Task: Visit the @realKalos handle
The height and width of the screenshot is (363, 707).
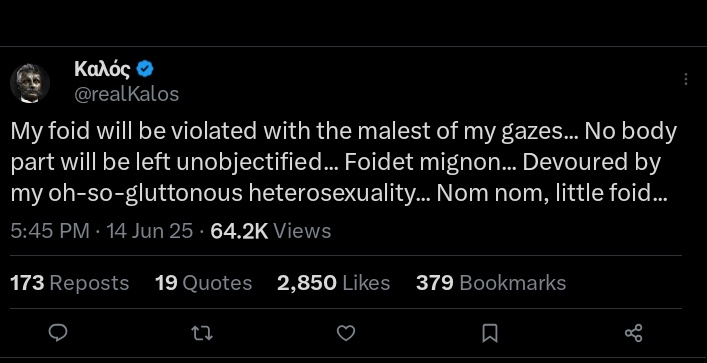Action: click(x=126, y=94)
